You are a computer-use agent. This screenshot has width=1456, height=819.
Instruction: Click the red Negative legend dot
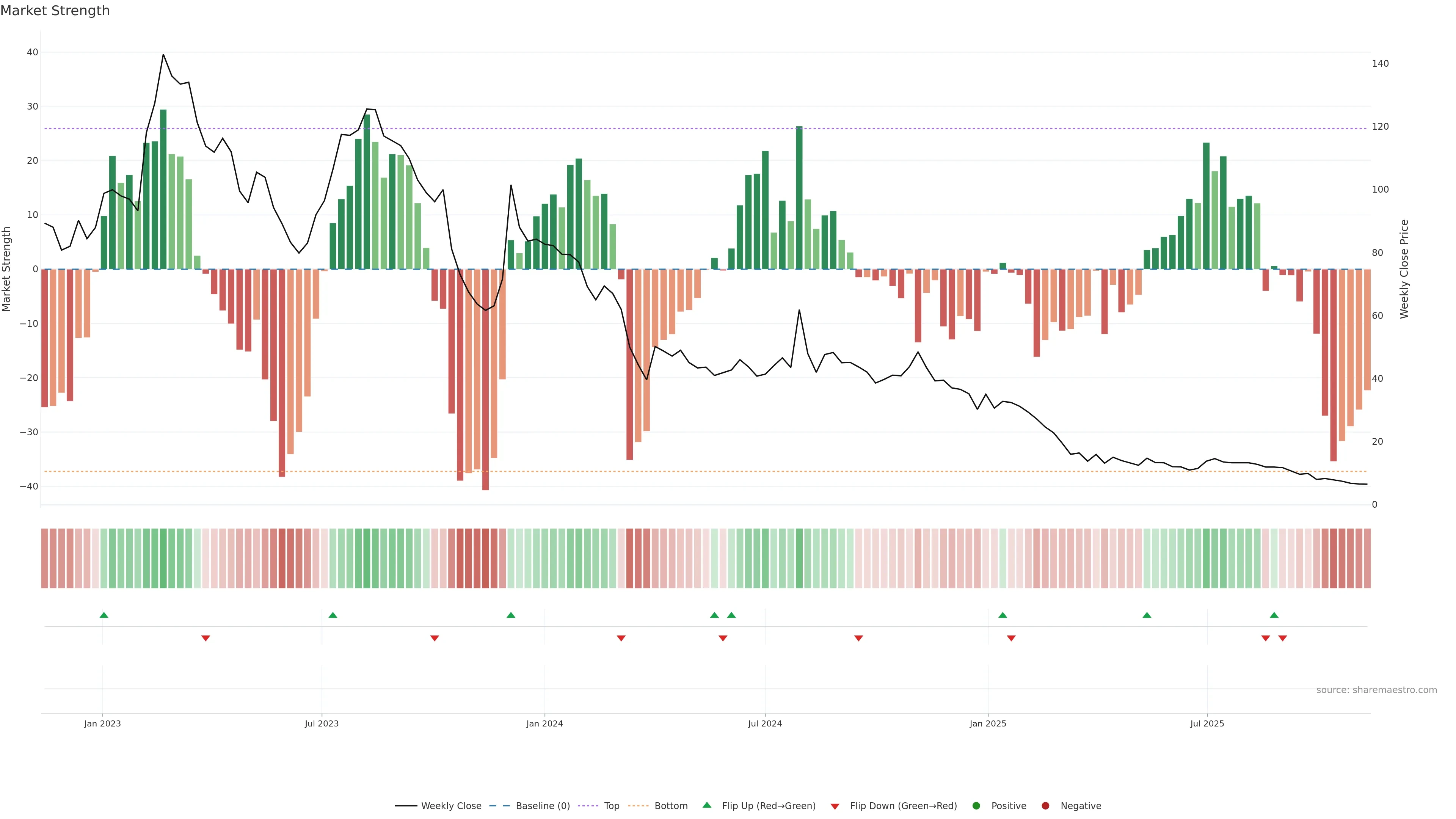click(x=1045, y=806)
